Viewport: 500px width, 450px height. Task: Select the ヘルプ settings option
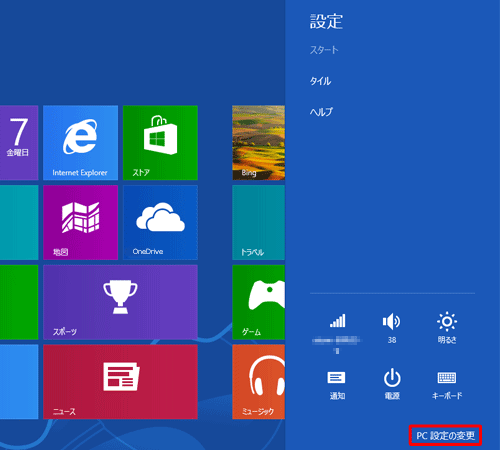[321, 112]
